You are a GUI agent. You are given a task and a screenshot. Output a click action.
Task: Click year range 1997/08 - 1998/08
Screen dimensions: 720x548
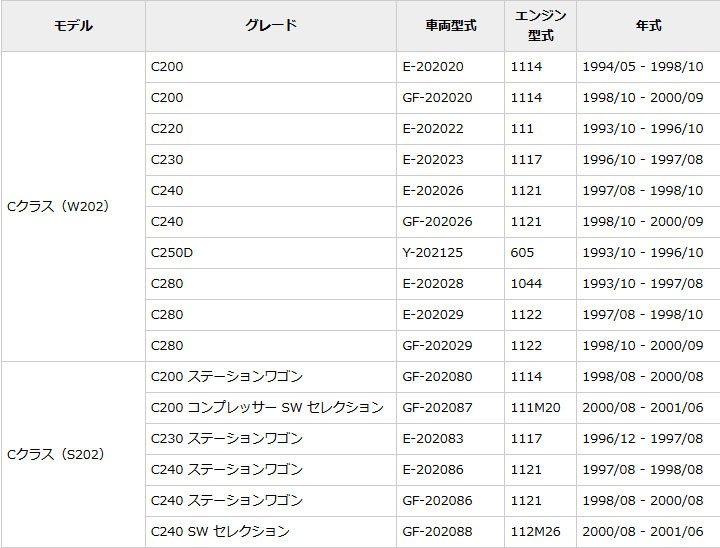643,470
